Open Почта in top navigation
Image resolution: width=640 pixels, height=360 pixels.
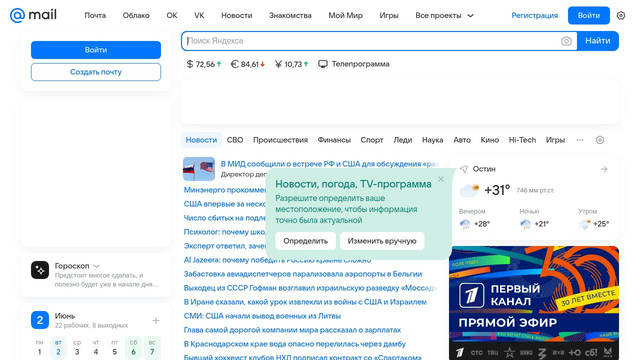[95, 16]
